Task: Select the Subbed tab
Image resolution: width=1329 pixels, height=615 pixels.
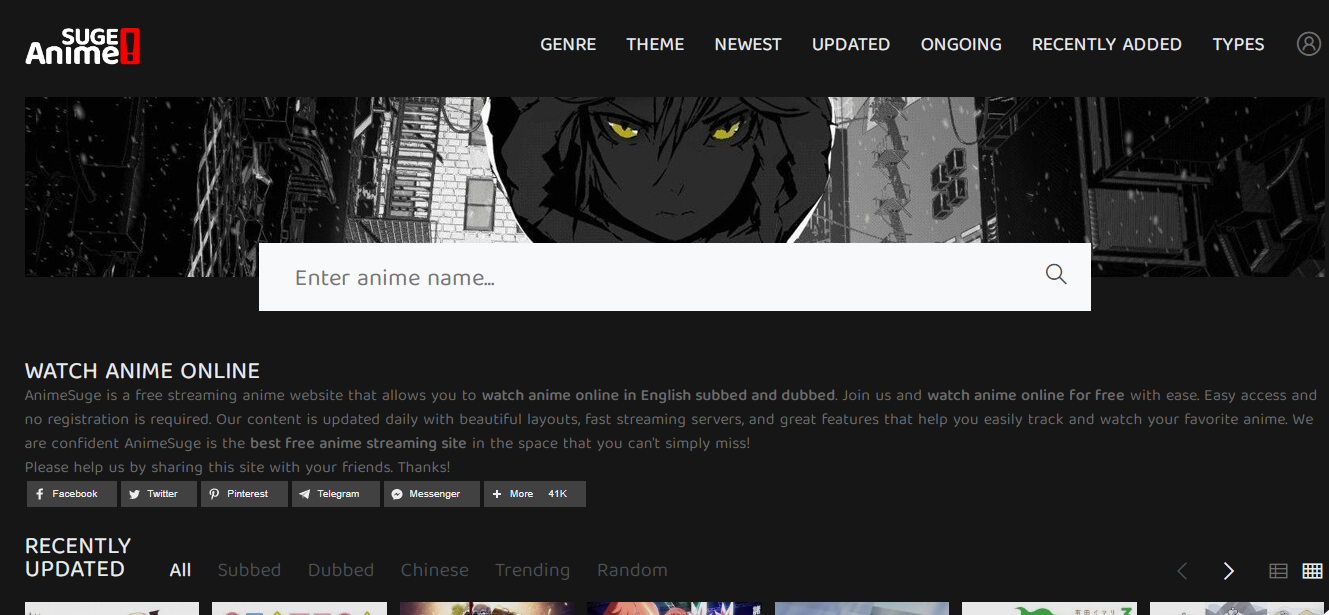Action: tap(249, 570)
